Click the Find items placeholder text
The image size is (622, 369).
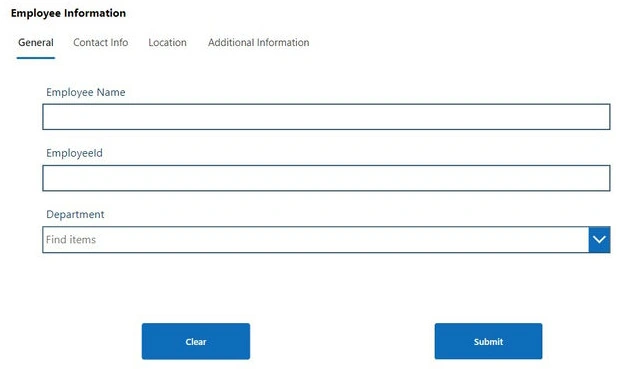(x=71, y=240)
